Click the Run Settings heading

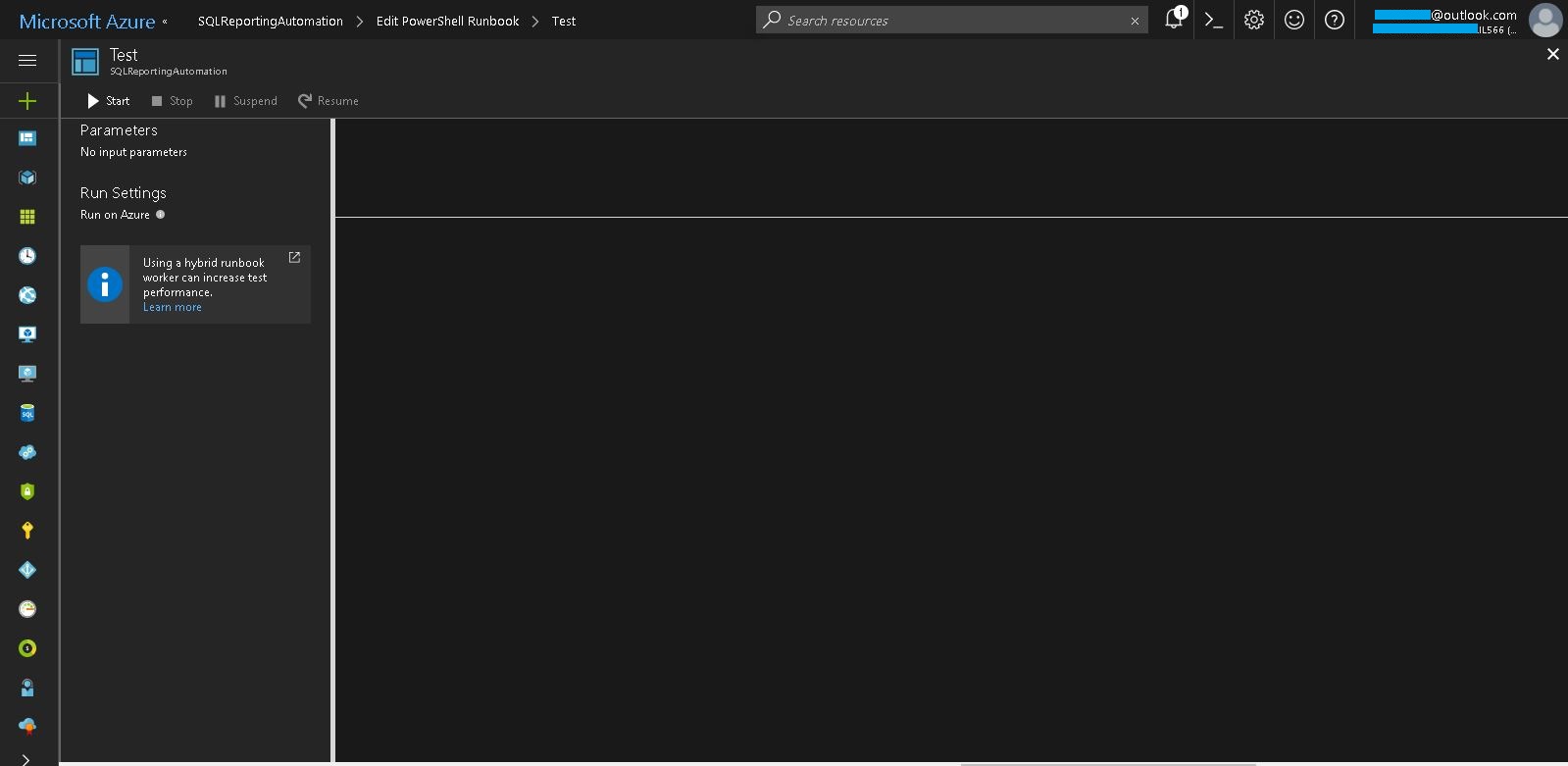click(x=124, y=193)
